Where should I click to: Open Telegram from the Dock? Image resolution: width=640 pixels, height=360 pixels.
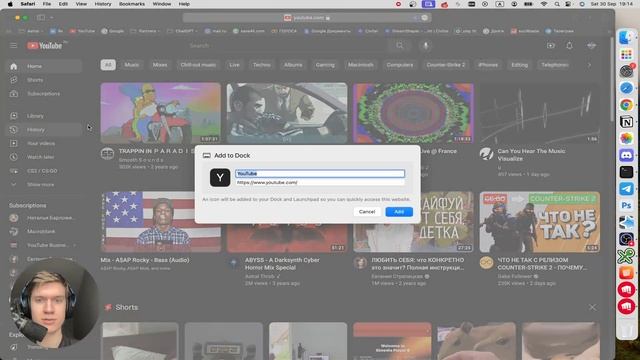coord(626,189)
